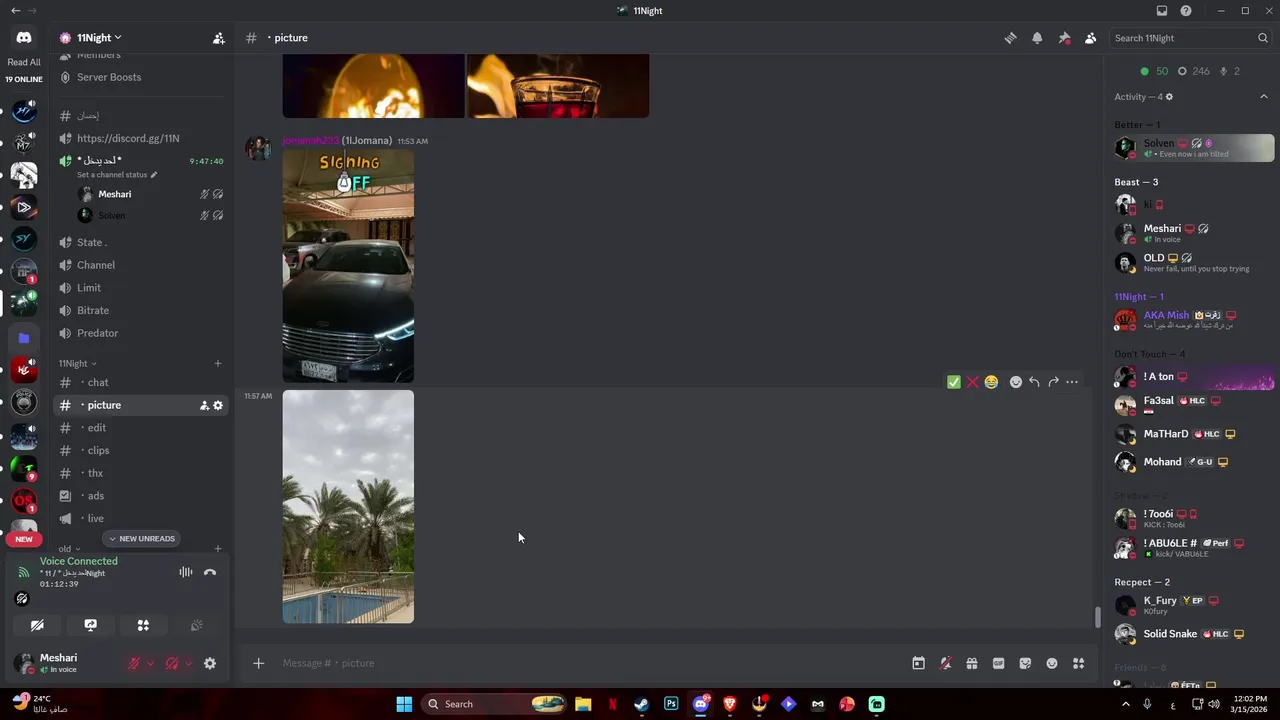The image size is (1280, 720).
Task: Open notification settings bell in channel header
Action: tap(1037, 38)
